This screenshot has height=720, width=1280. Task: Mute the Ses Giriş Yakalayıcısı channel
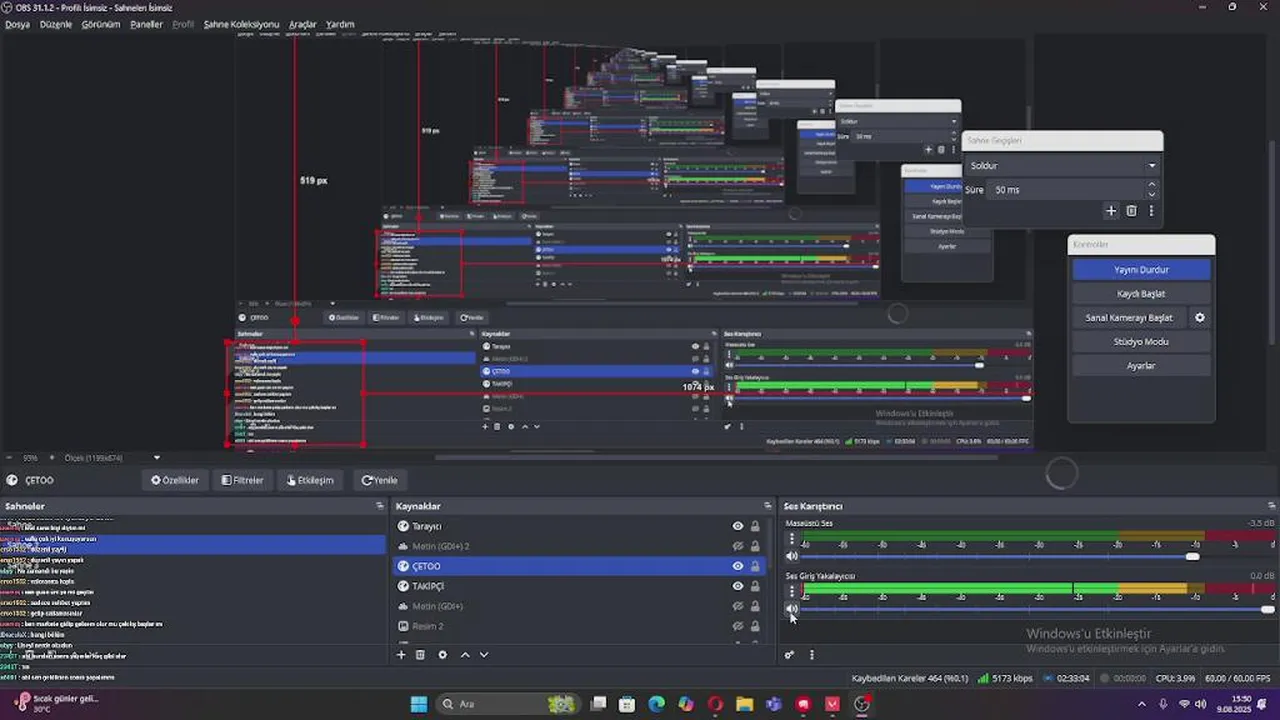[x=792, y=609]
